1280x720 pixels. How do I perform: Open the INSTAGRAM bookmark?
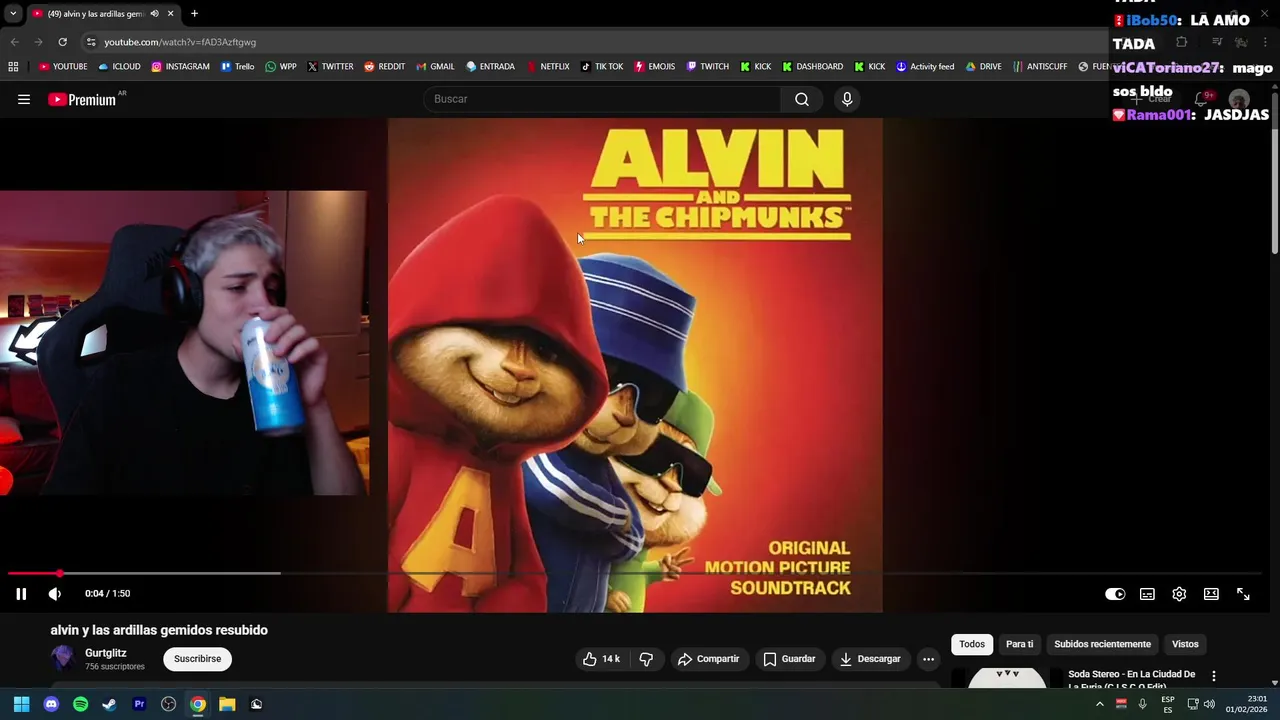(x=181, y=66)
